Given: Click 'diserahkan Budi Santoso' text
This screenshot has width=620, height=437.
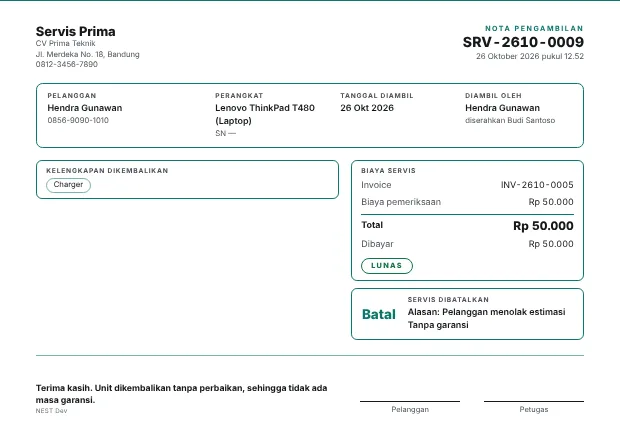Looking at the screenshot, I should [510, 120].
